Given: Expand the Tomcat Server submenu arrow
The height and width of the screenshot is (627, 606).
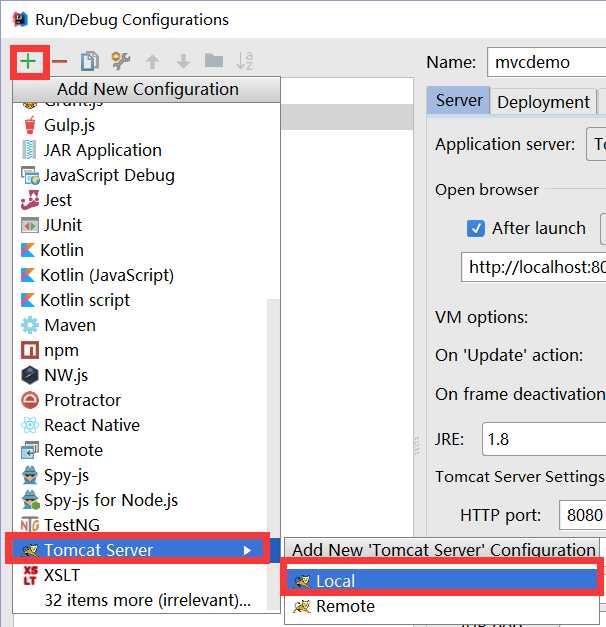Looking at the screenshot, I should [x=248, y=551].
